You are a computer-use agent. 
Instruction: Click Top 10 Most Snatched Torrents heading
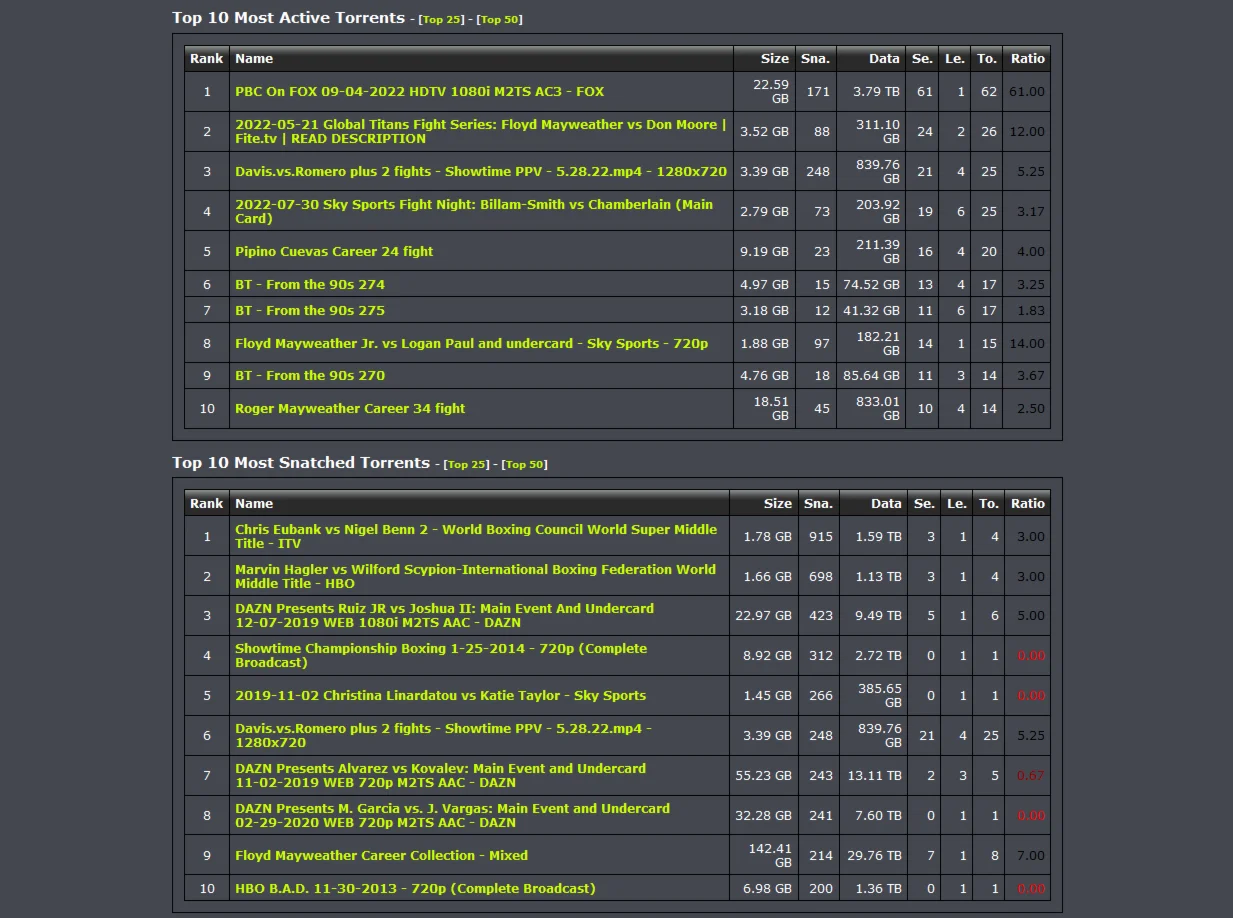[300, 463]
